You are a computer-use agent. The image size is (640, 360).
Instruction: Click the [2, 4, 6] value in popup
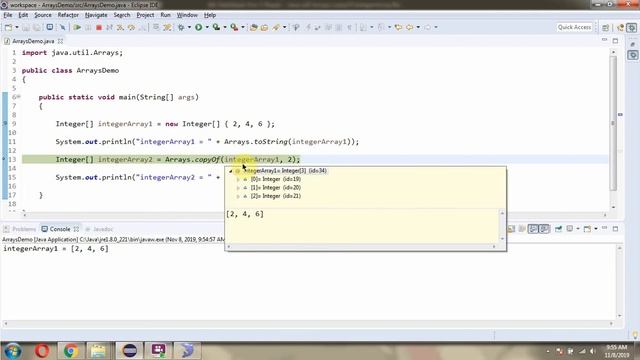(x=245, y=214)
